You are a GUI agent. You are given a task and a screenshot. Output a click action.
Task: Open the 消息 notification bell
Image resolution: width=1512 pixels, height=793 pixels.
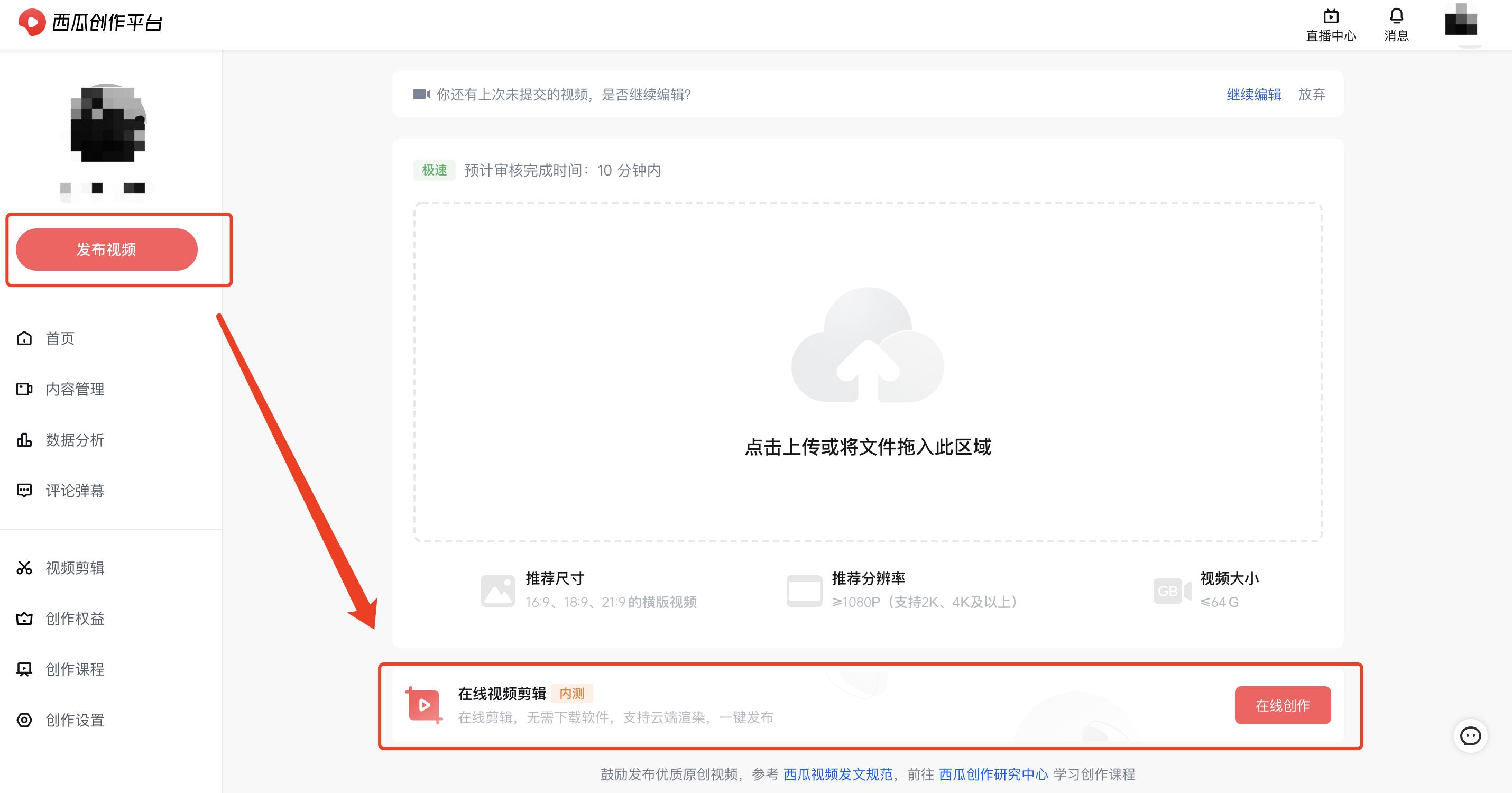(x=1396, y=16)
